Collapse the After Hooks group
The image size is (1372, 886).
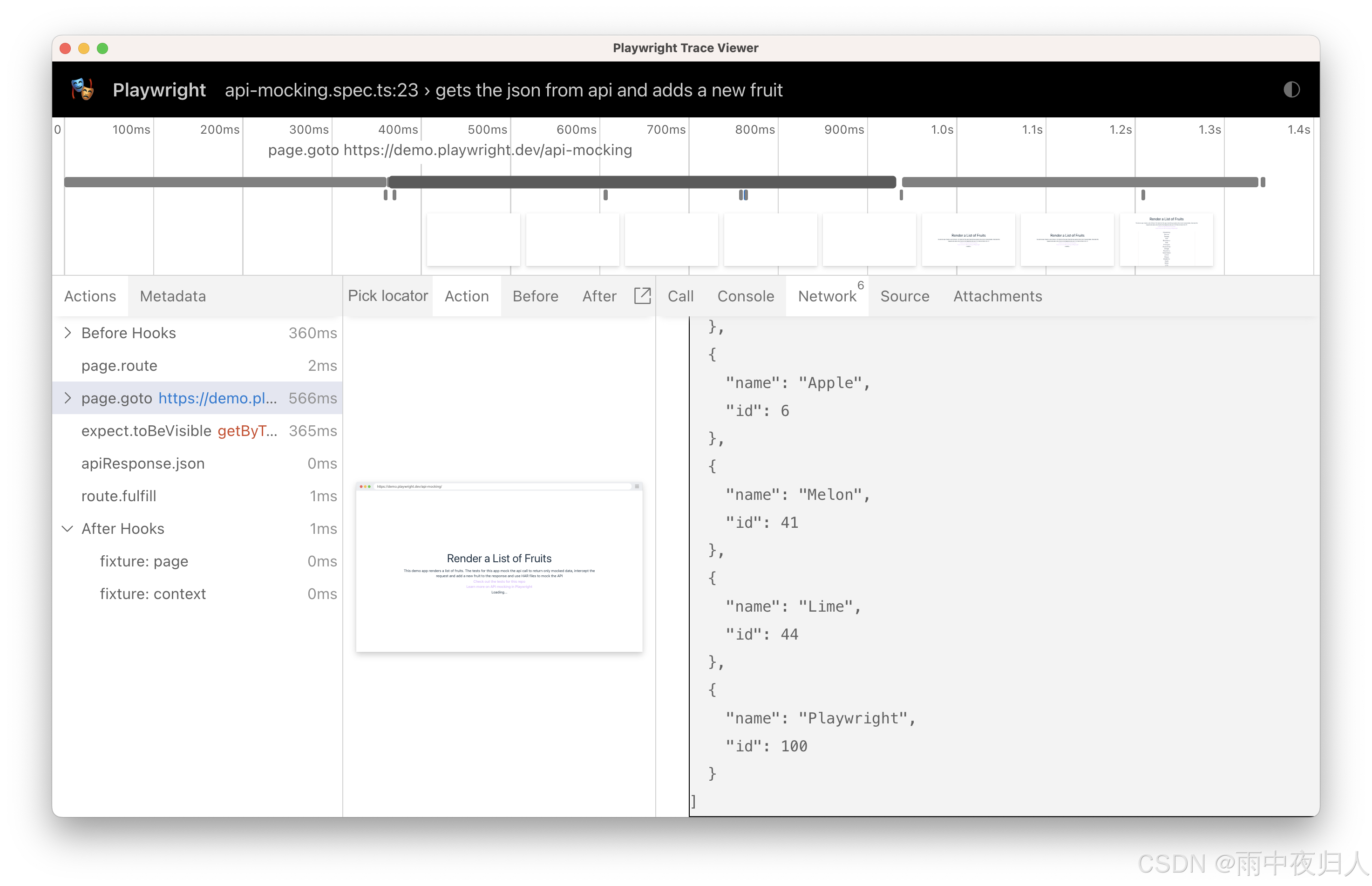68,528
